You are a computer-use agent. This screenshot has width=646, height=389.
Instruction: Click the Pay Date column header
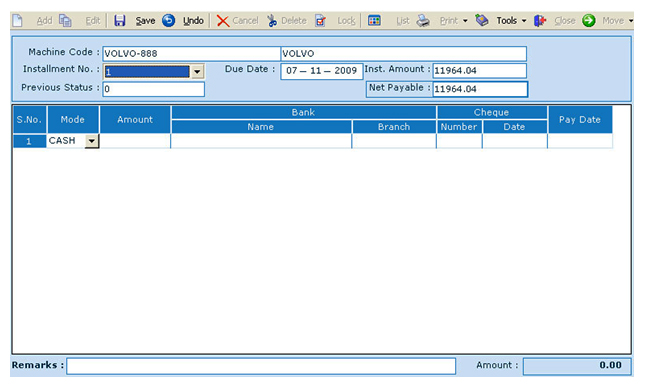pos(580,120)
